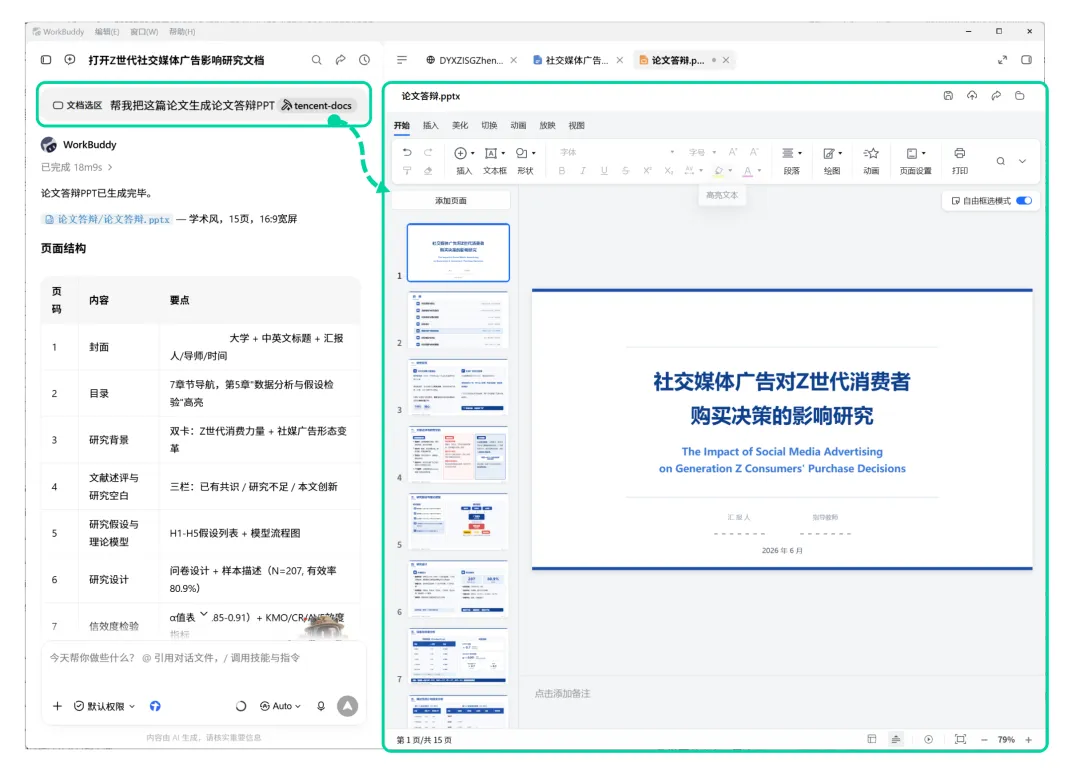Viewport: 1080px width, 771px height.
Task: Click the microphone voice input icon
Action: (321, 706)
